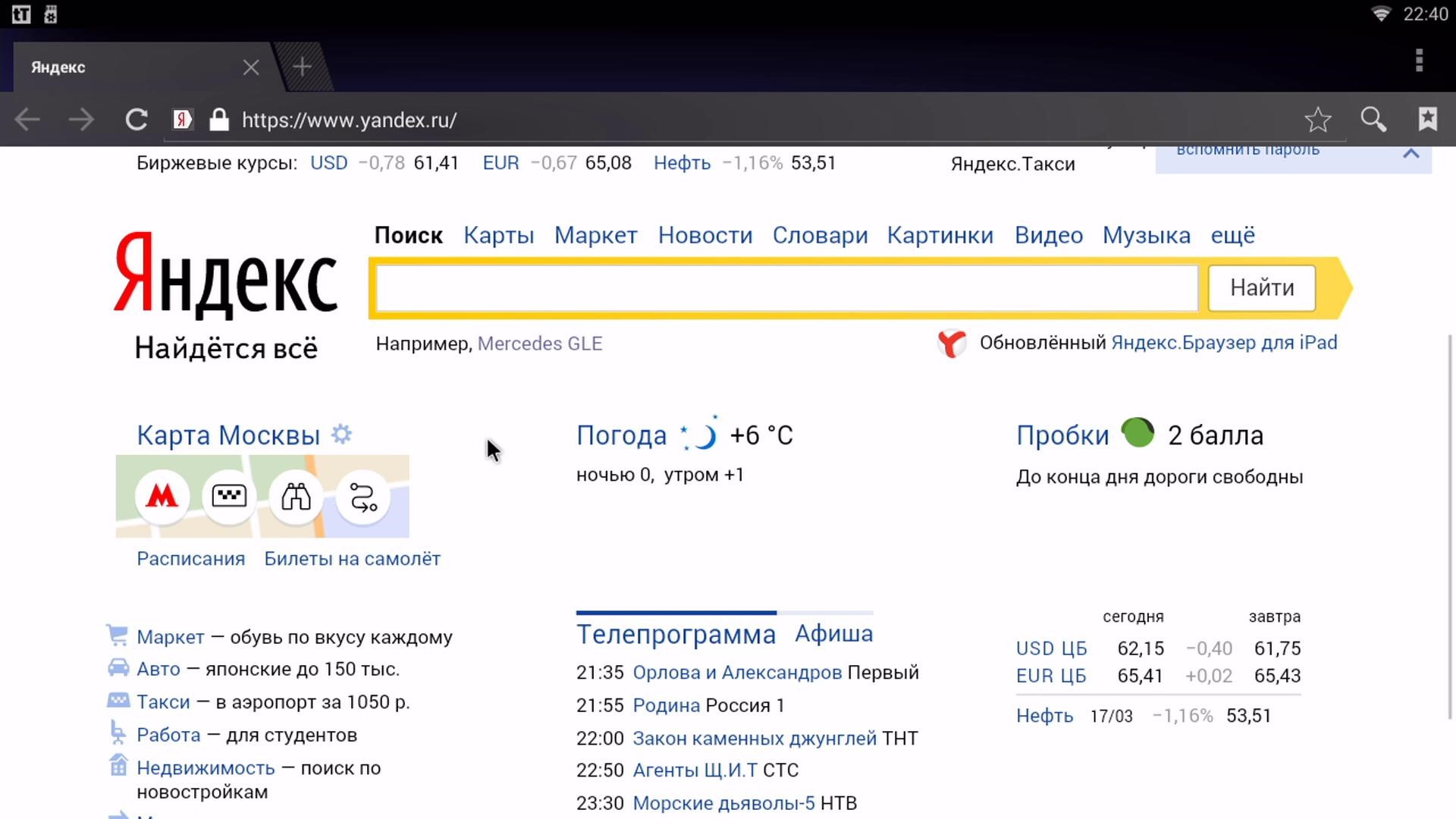Open a new tab with plus button
Screen dimensions: 1456x819
point(302,67)
